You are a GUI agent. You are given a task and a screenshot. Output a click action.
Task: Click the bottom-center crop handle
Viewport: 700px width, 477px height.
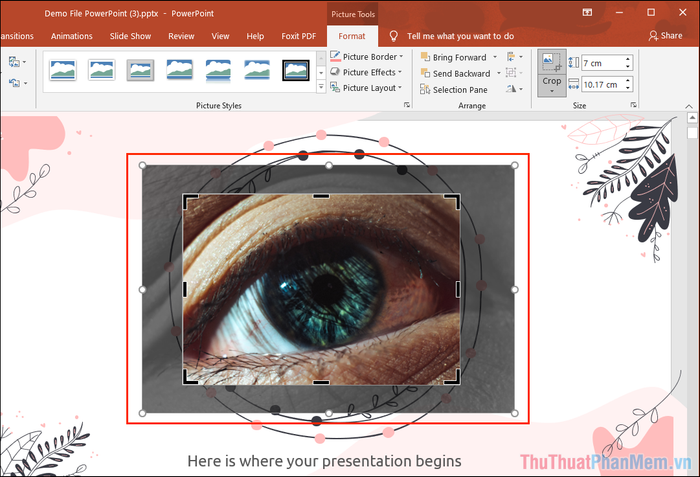click(x=321, y=382)
